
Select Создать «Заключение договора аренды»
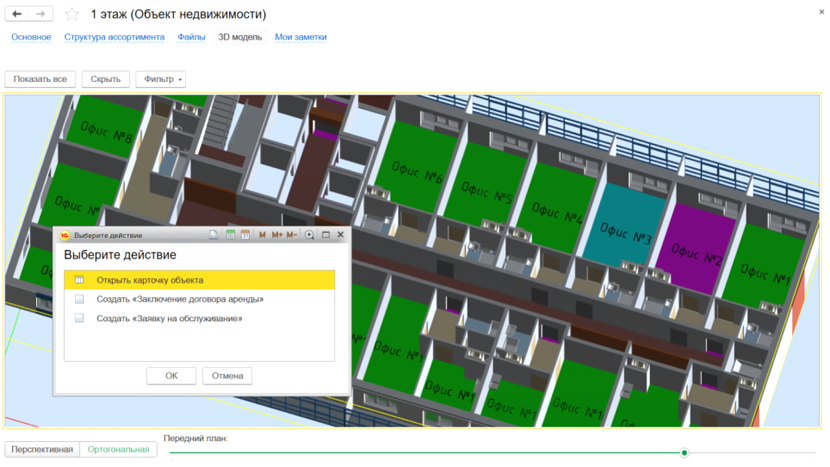click(200, 299)
